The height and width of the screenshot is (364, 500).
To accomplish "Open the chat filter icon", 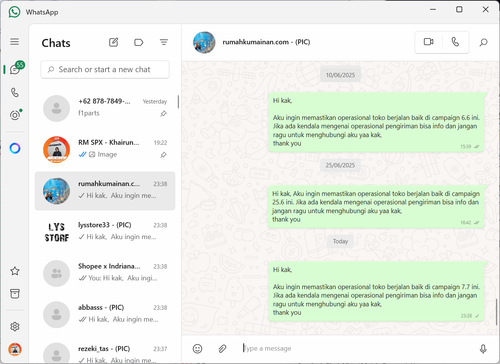I will coord(164,42).
